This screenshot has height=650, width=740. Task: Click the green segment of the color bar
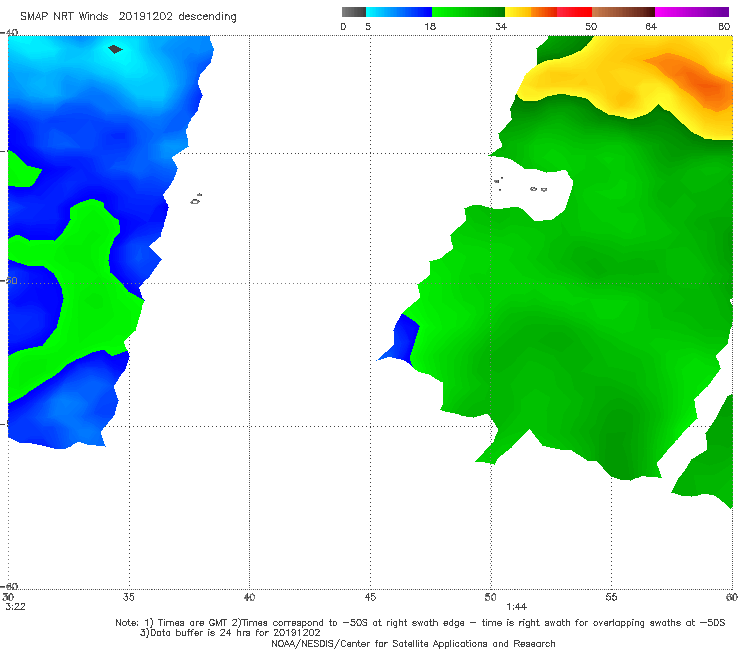coord(468,12)
